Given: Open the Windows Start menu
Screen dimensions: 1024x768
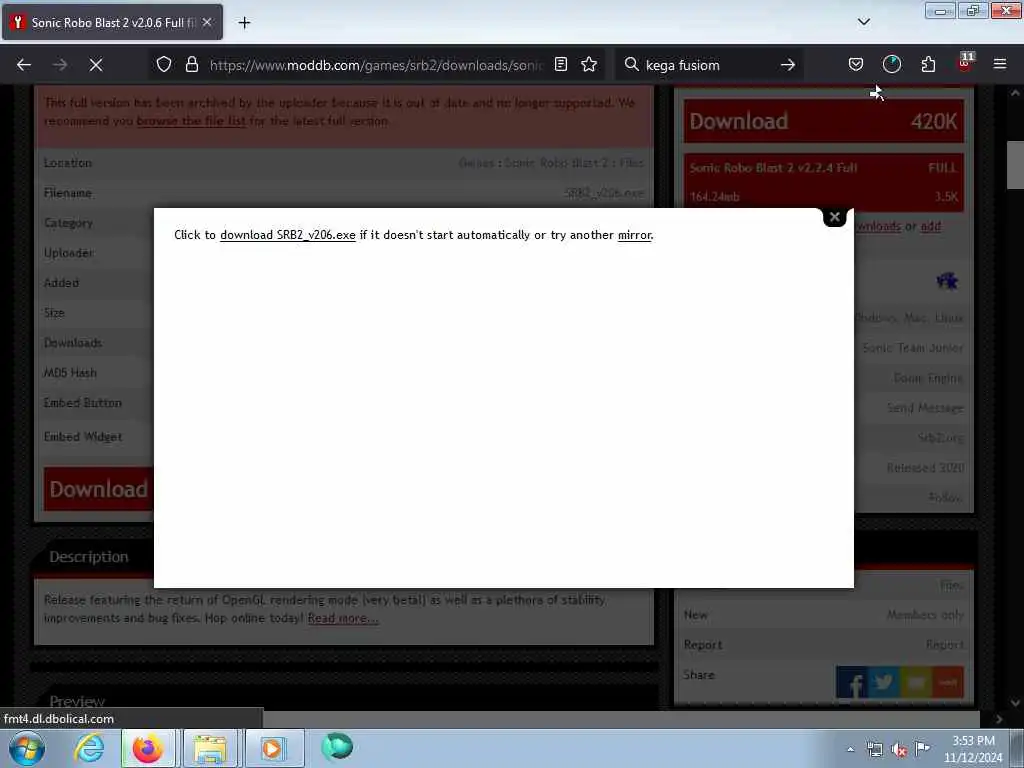Looking at the screenshot, I should pyautogui.click(x=27, y=748).
